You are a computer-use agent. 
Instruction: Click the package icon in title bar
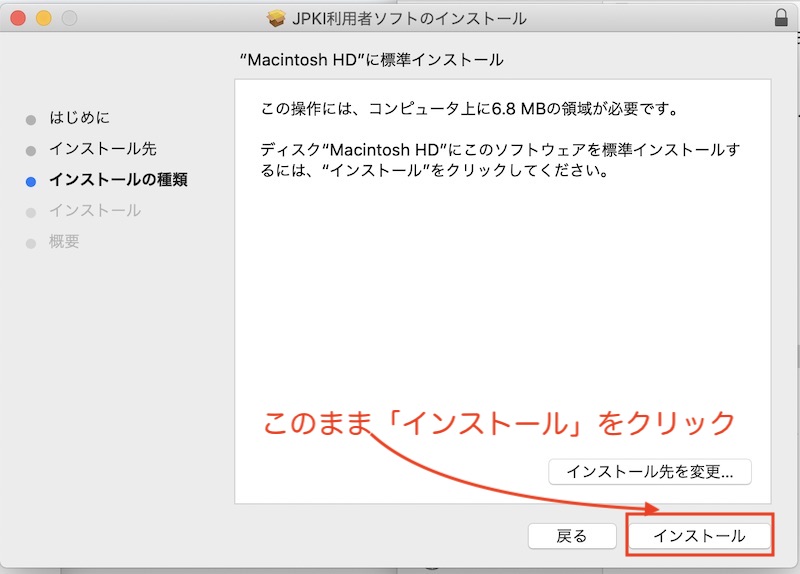[276, 19]
